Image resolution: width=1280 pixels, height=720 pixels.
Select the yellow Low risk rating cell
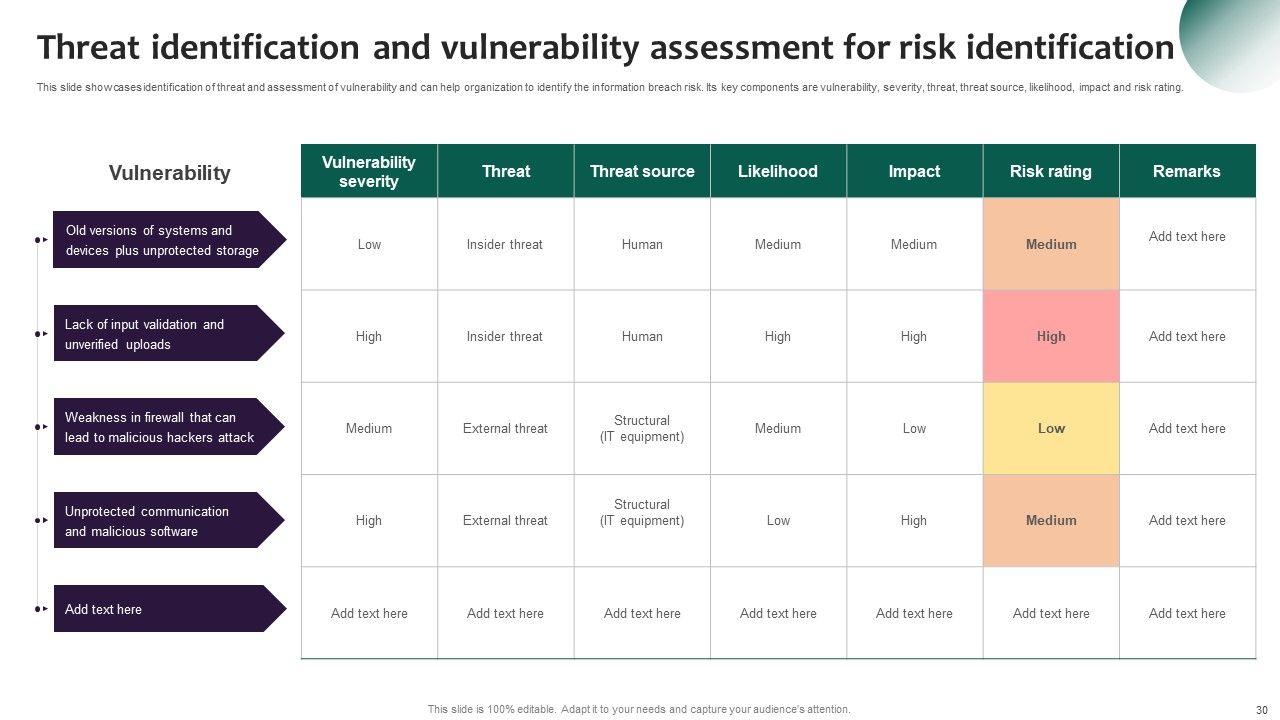[x=1051, y=429]
